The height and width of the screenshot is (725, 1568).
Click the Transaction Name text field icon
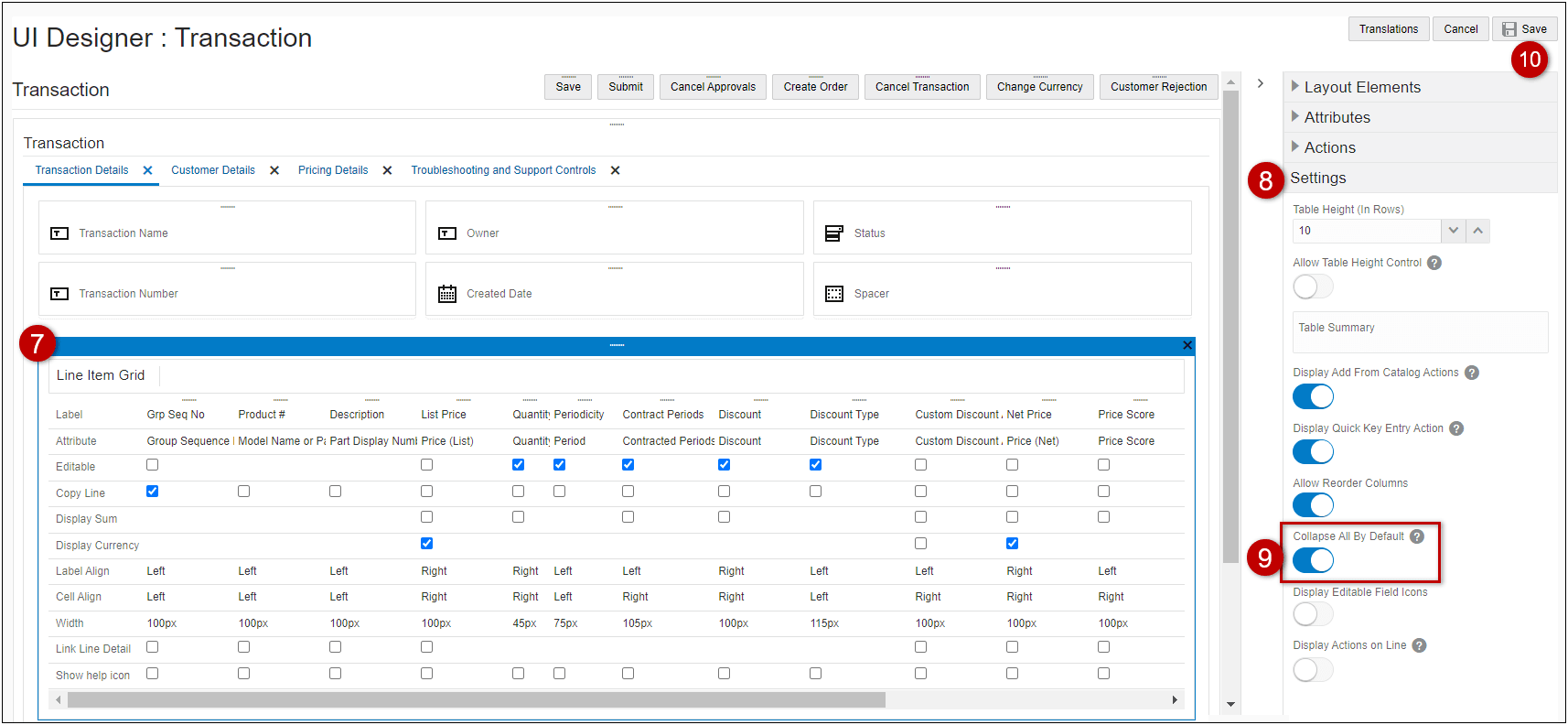pos(59,233)
